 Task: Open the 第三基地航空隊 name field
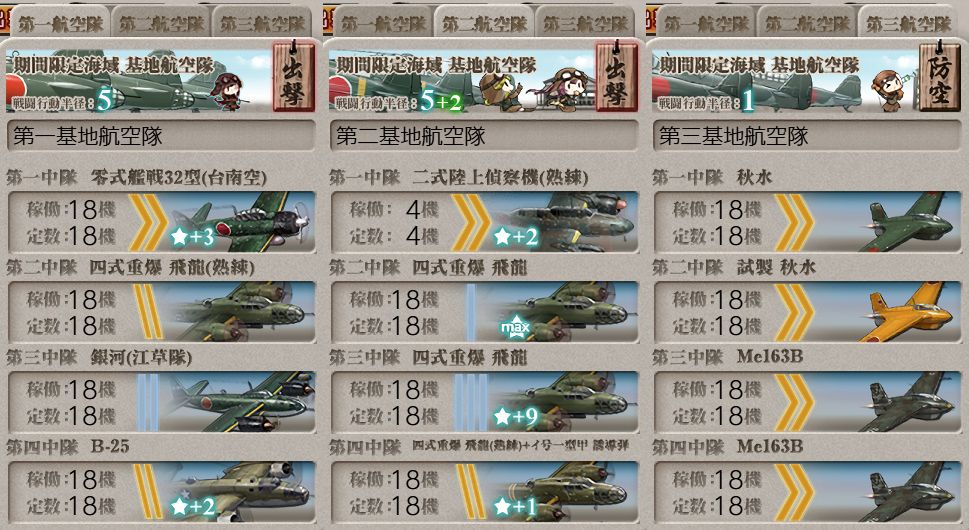point(807,136)
